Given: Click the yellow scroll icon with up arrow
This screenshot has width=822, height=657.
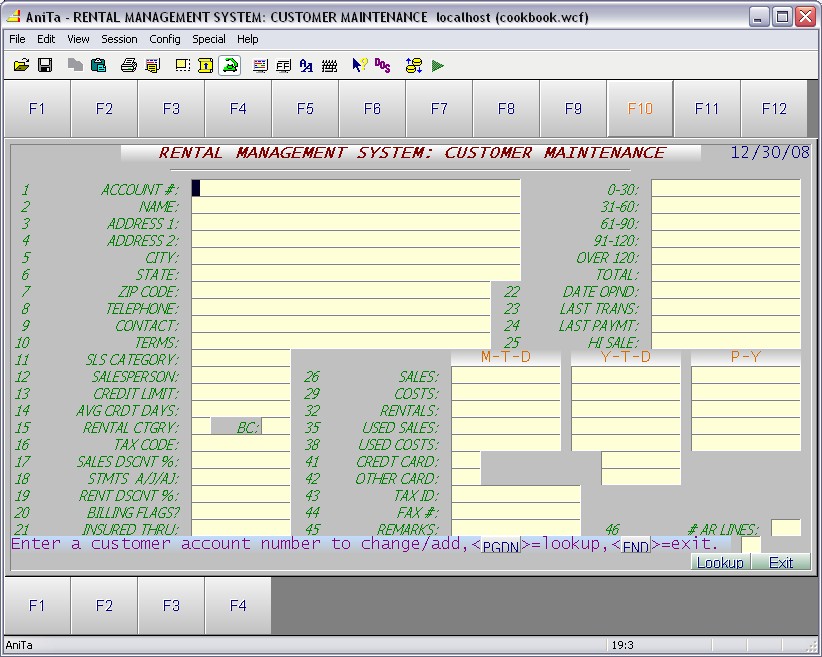Looking at the screenshot, I should [206, 66].
